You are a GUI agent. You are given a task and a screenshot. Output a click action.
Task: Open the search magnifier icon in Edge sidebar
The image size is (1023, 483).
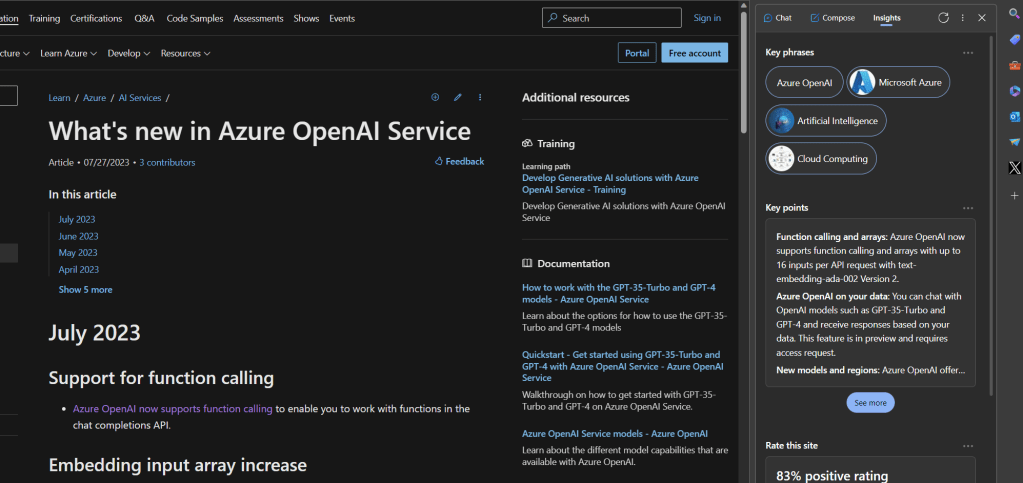pyautogui.click(x=1014, y=13)
